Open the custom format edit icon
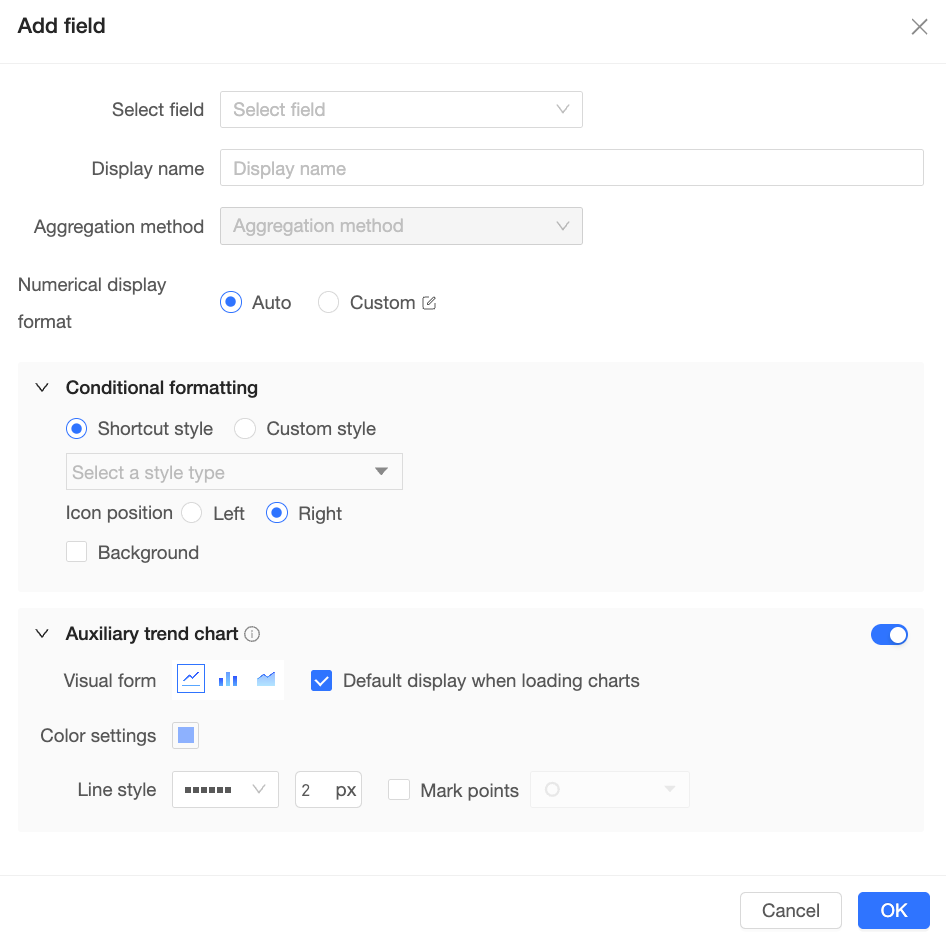Image resolution: width=946 pixels, height=944 pixels. pos(429,302)
